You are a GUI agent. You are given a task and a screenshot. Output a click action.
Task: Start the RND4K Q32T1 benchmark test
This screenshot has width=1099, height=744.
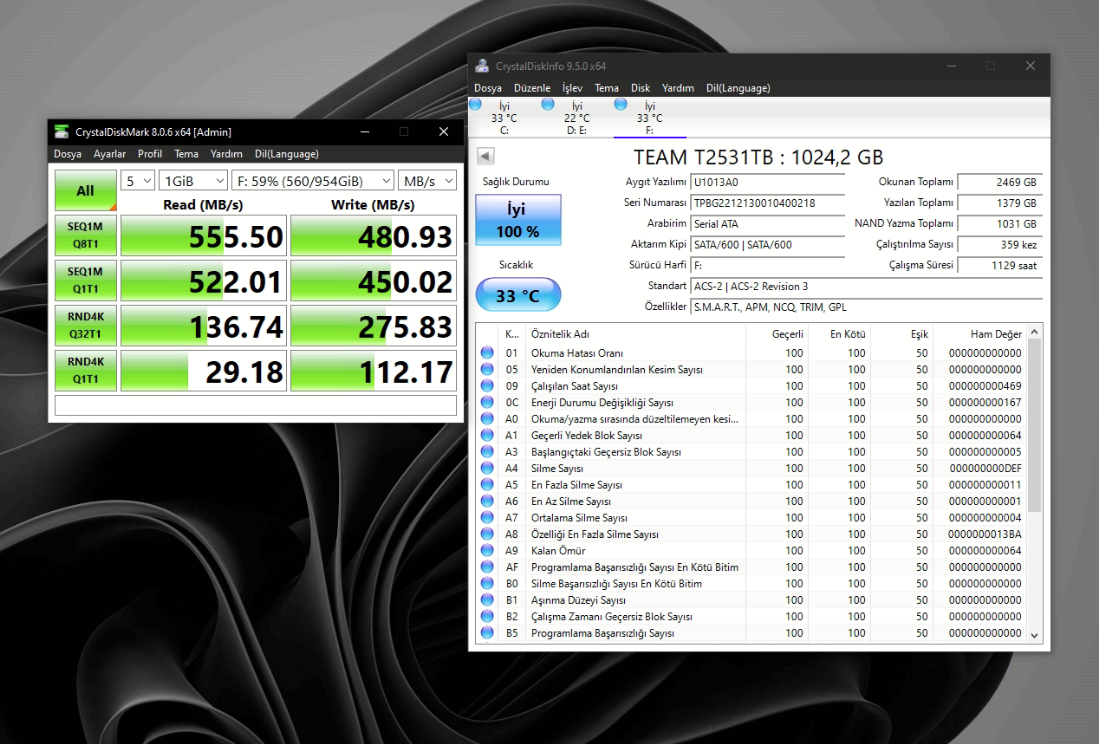tap(85, 325)
